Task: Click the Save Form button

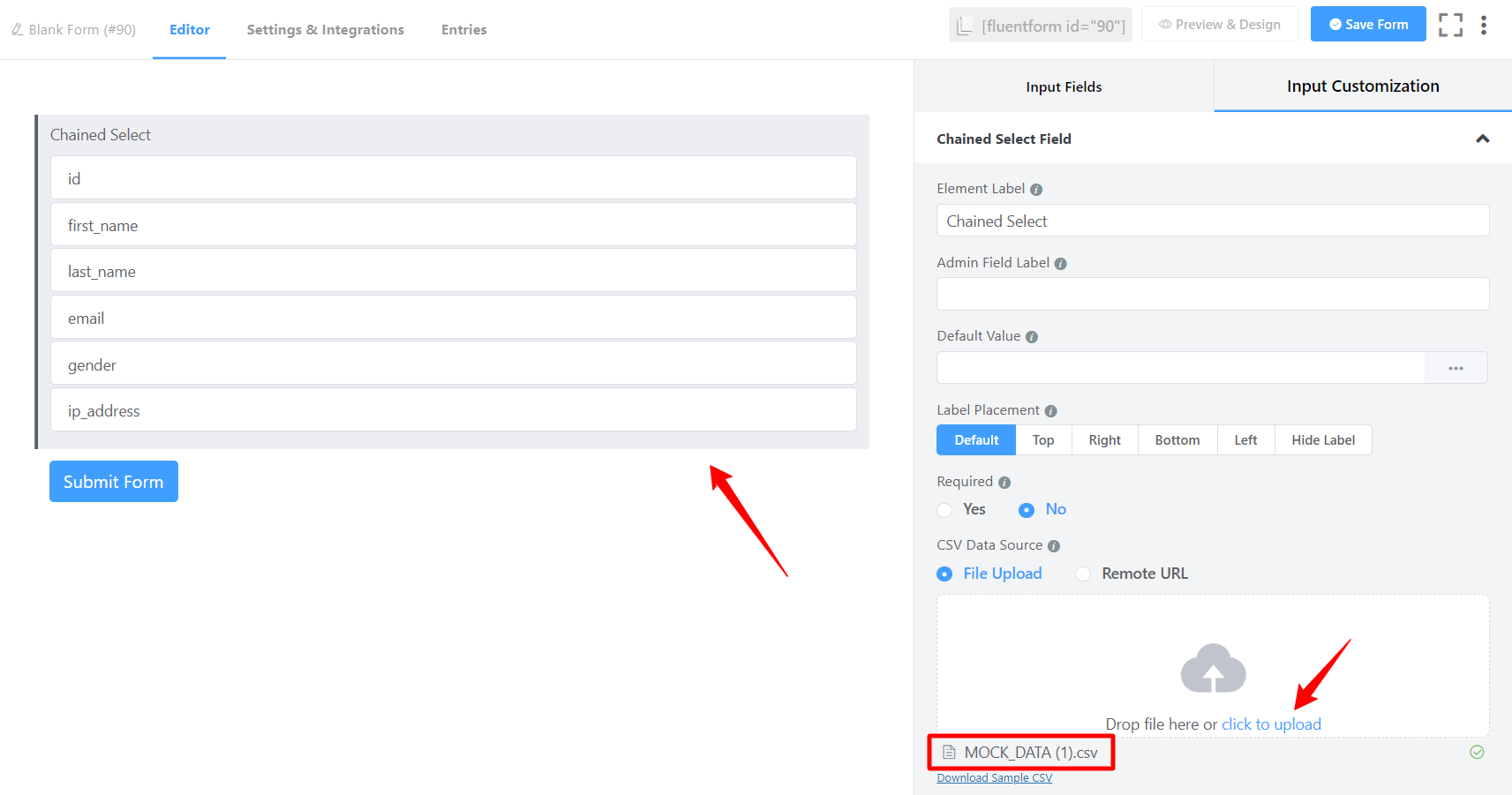Action: point(1367,25)
